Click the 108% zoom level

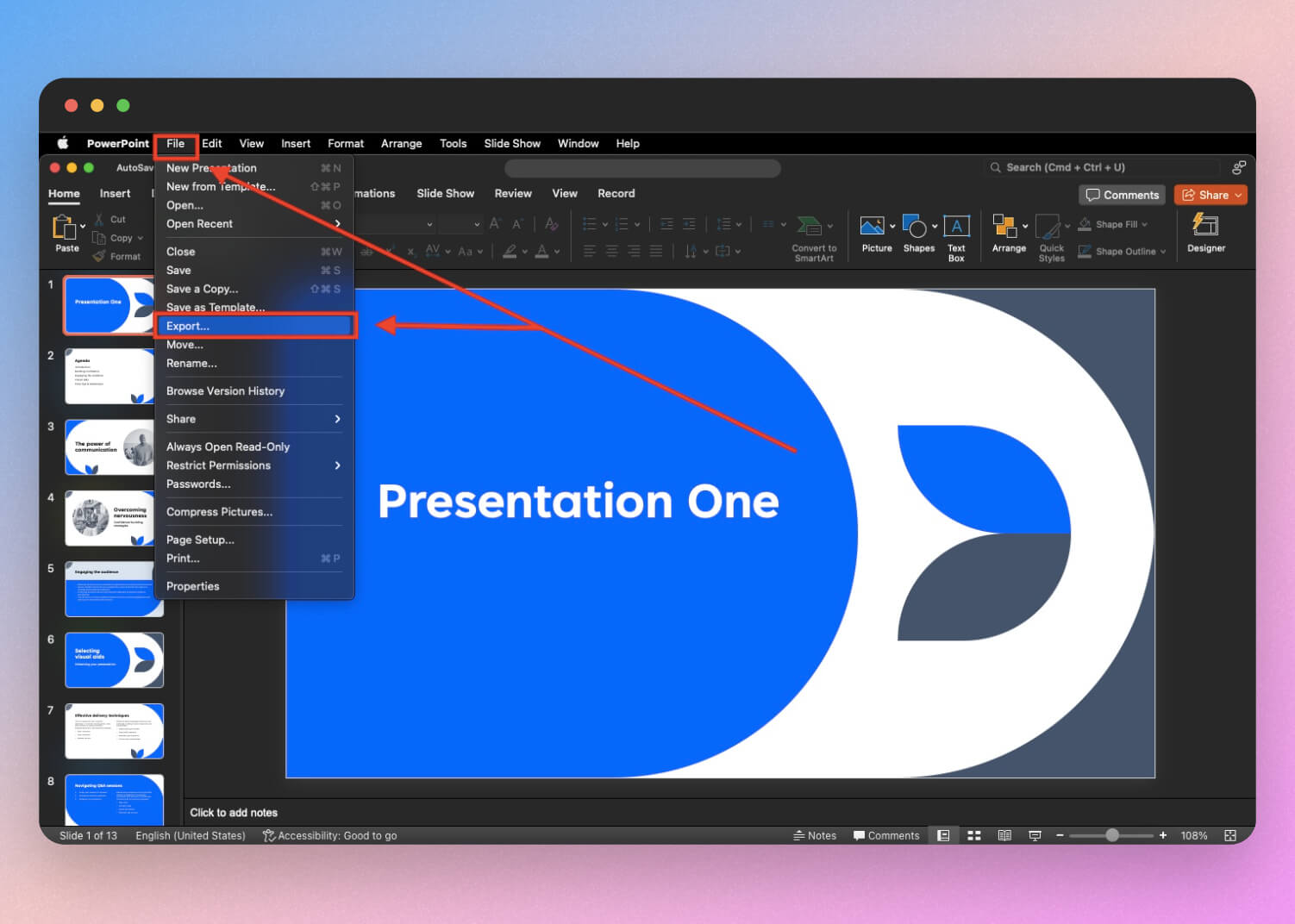1194,835
